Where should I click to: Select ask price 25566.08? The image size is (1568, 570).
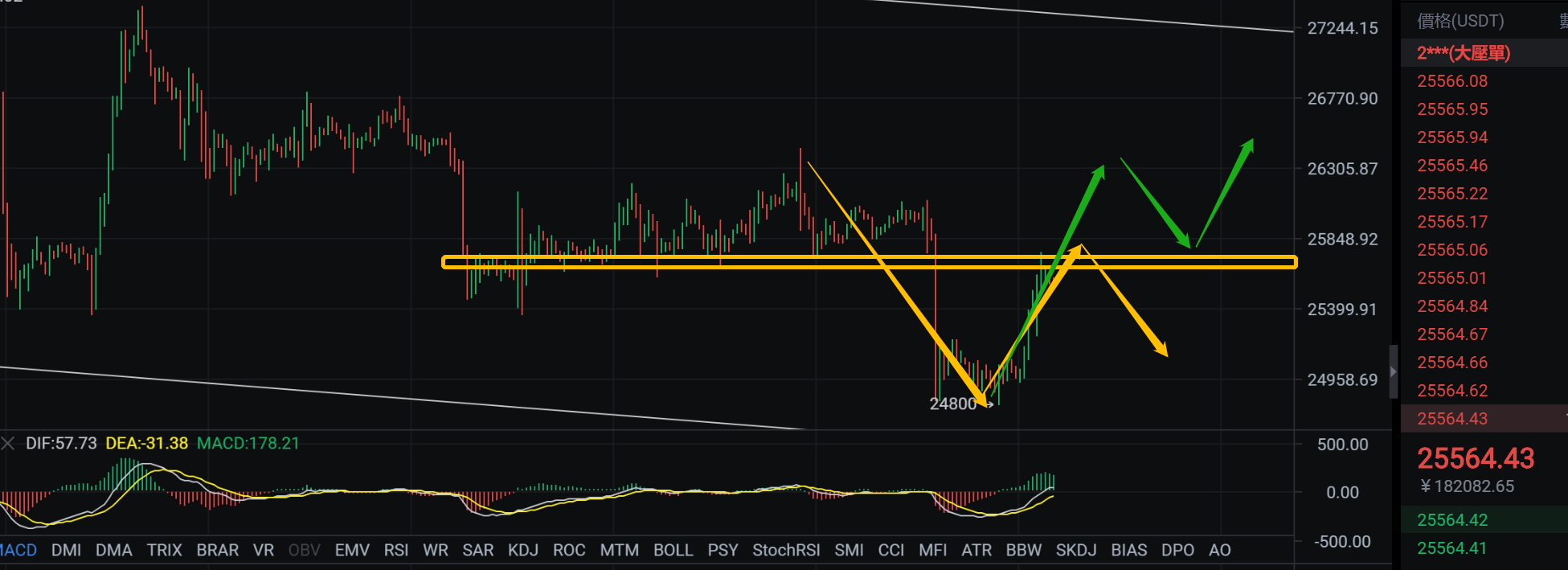click(x=1452, y=81)
